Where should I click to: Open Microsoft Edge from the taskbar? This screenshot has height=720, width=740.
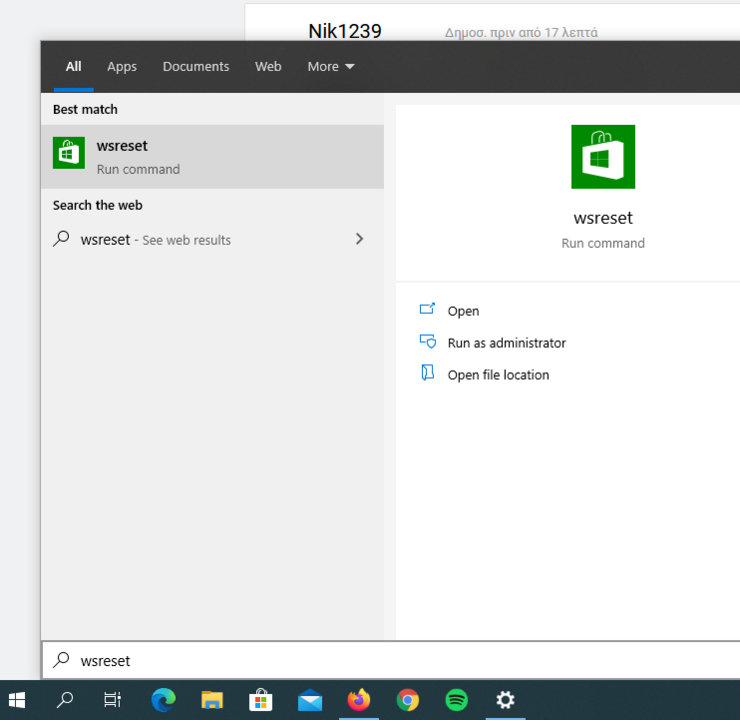[x=163, y=700]
